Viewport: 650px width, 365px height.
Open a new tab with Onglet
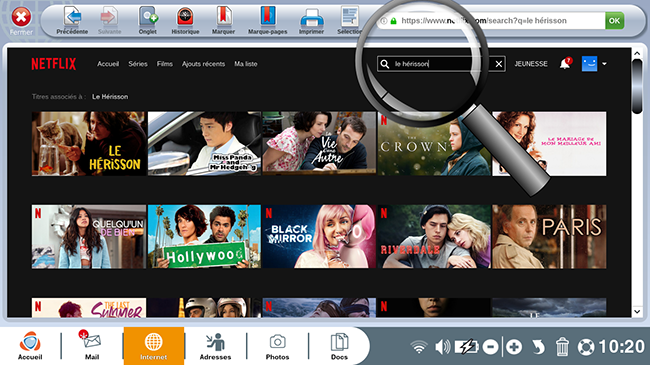pos(148,17)
